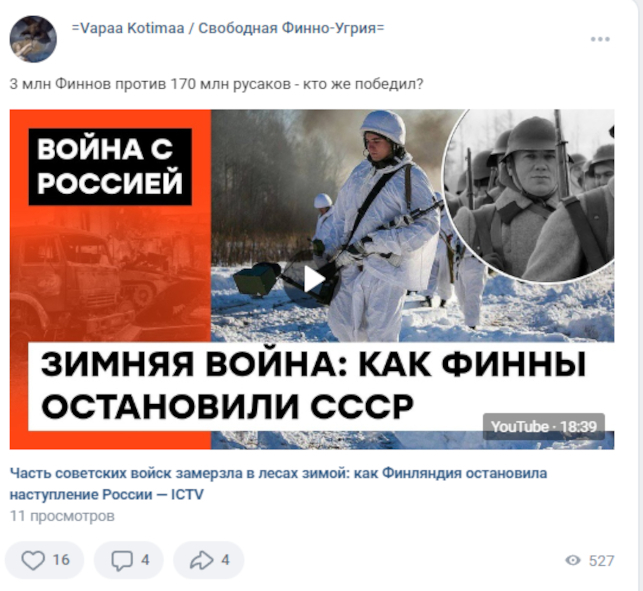Click the YouTube 18:39 duration badge
This screenshot has width=643, height=591.
pos(544,427)
